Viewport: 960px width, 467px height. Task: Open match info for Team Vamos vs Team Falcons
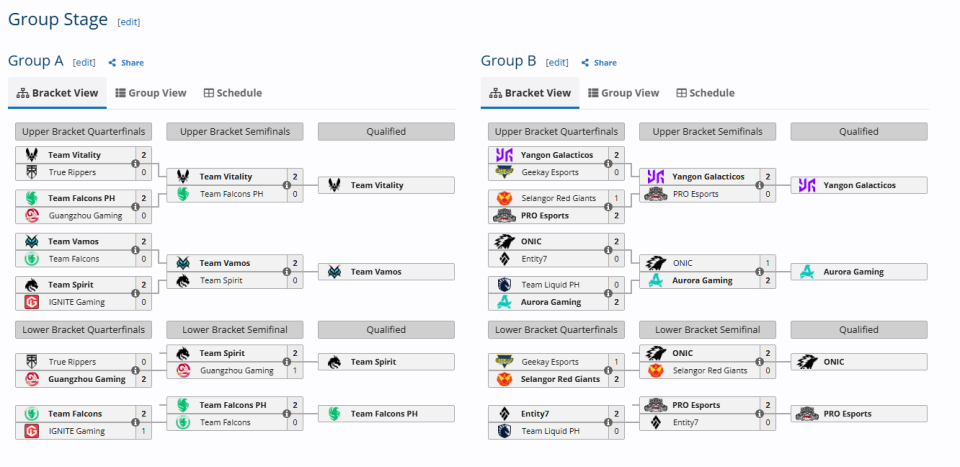pos(136,250)
